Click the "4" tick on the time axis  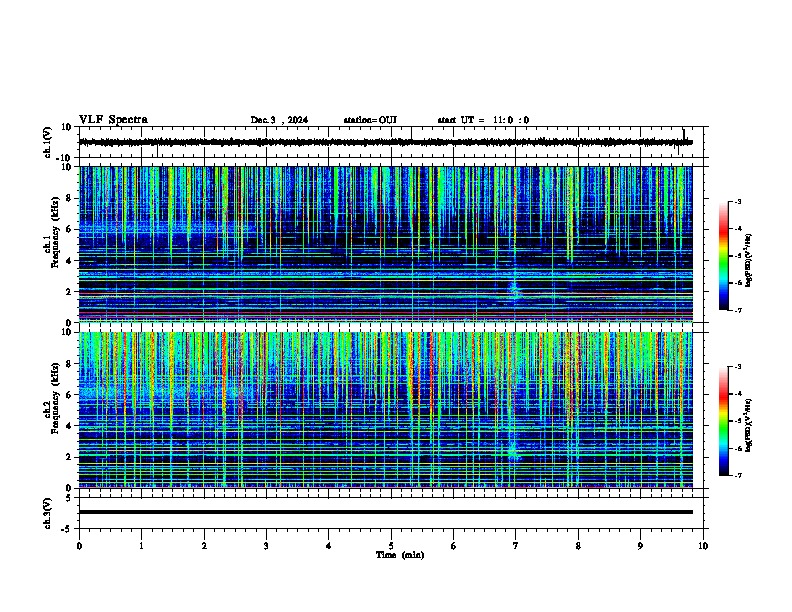click(329, 546)
